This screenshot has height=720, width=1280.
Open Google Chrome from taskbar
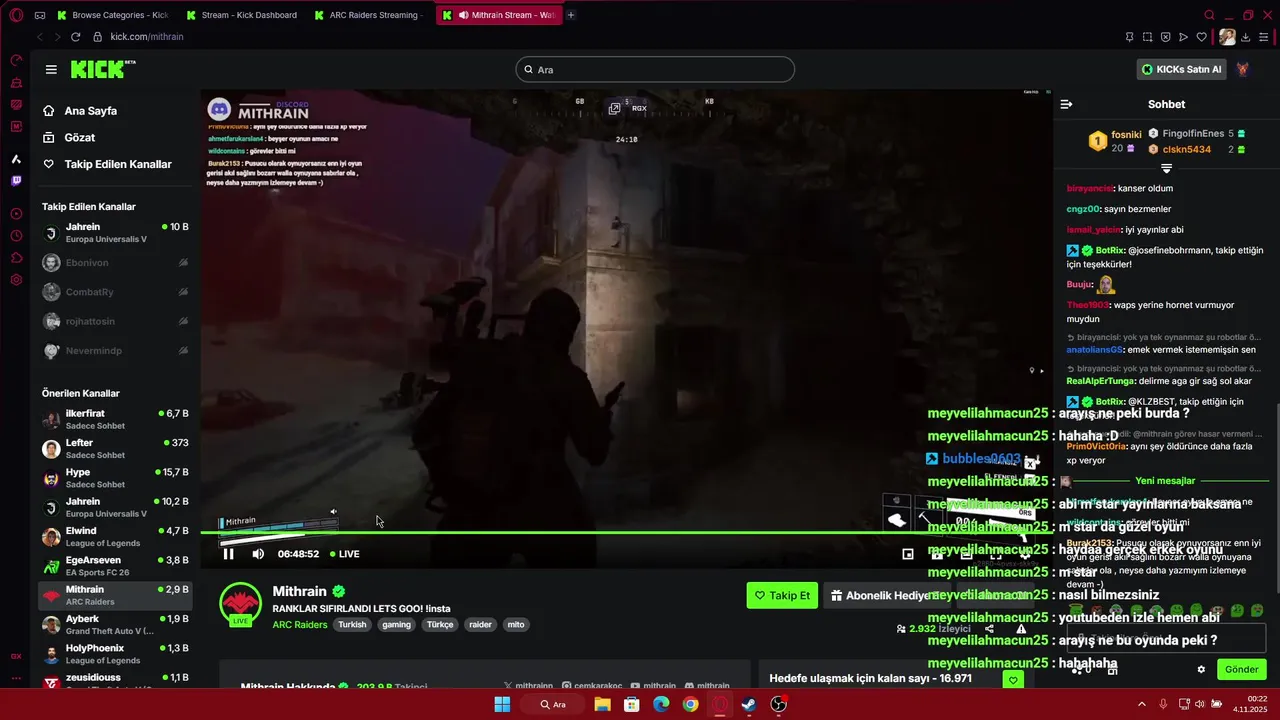[x=690, y=704]
